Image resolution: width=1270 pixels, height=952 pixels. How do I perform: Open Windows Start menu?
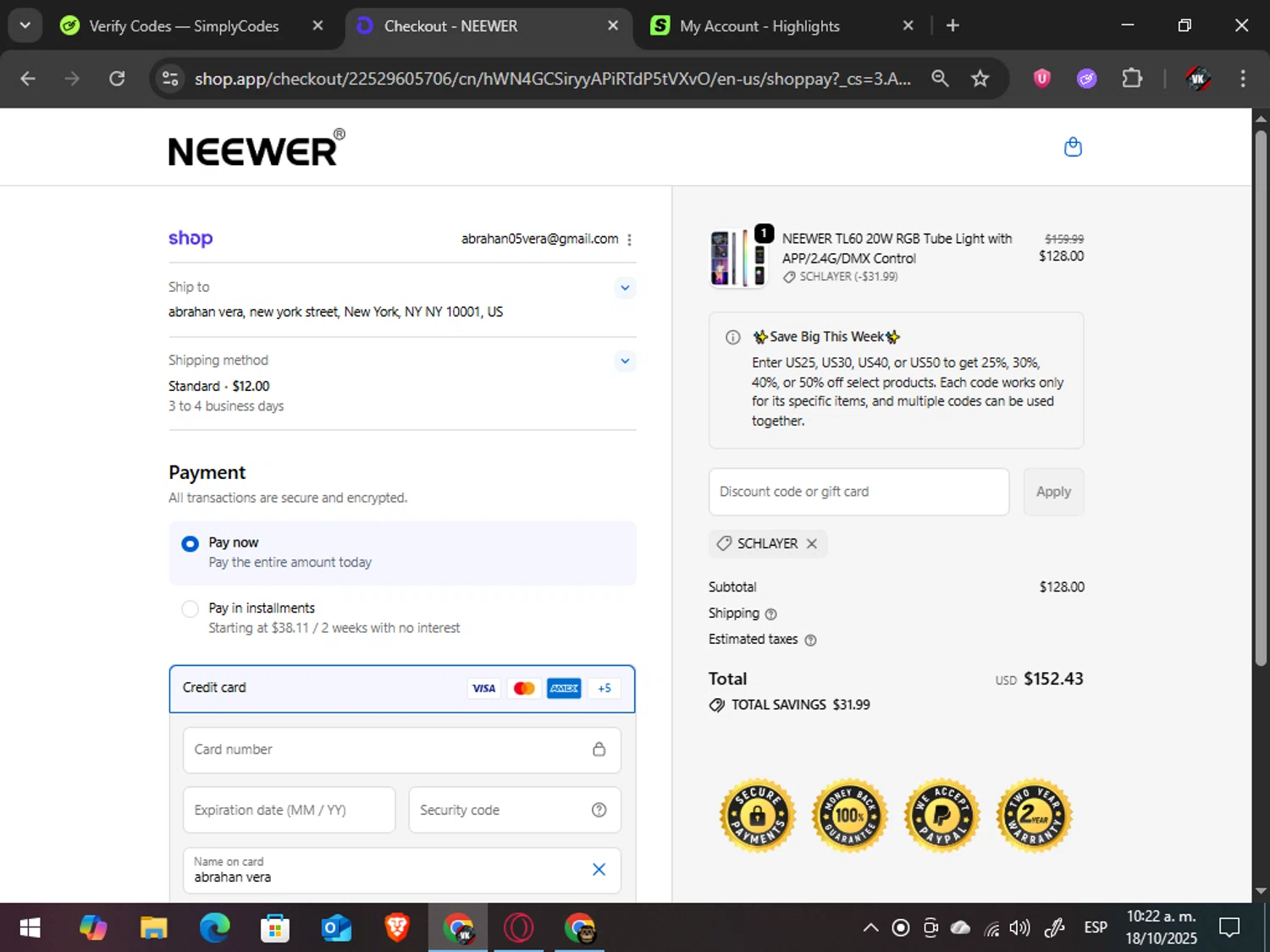point(30,928)
